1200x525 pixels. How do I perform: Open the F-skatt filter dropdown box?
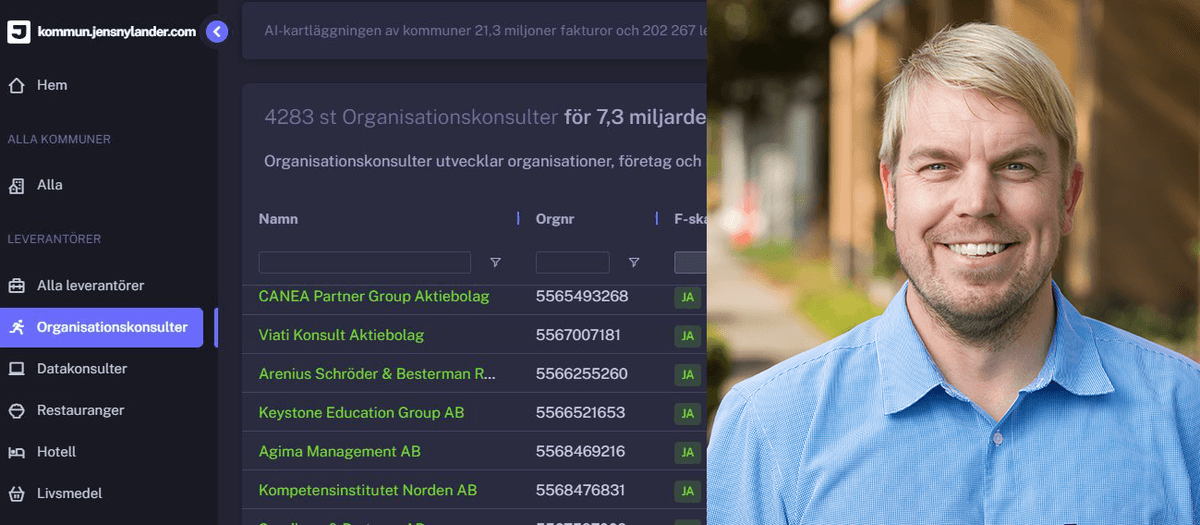click(x=690, y=263)
